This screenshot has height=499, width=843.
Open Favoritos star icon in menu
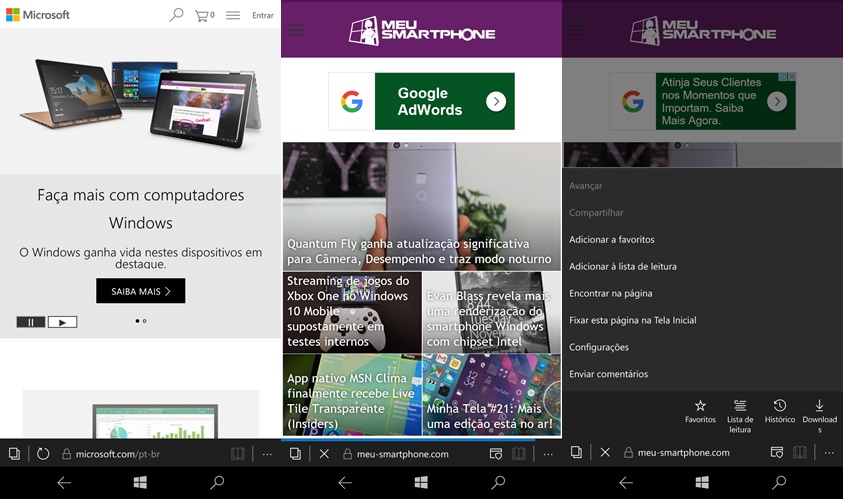(700, 411)
